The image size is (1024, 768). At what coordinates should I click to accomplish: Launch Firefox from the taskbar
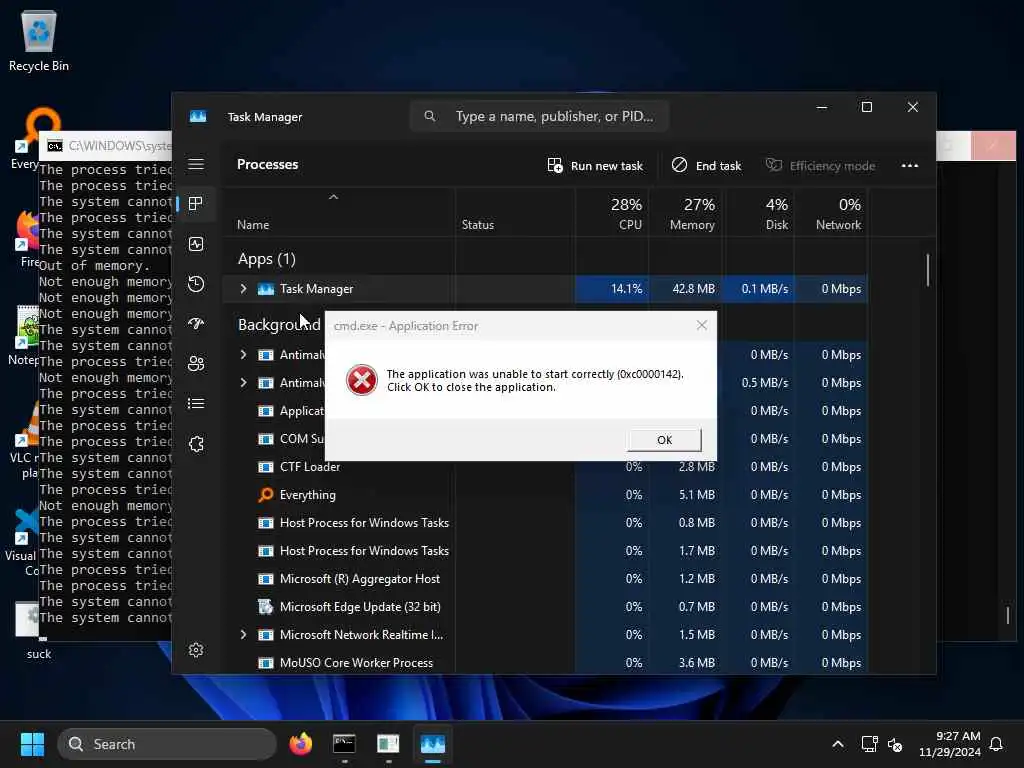(x=301, y=744)
